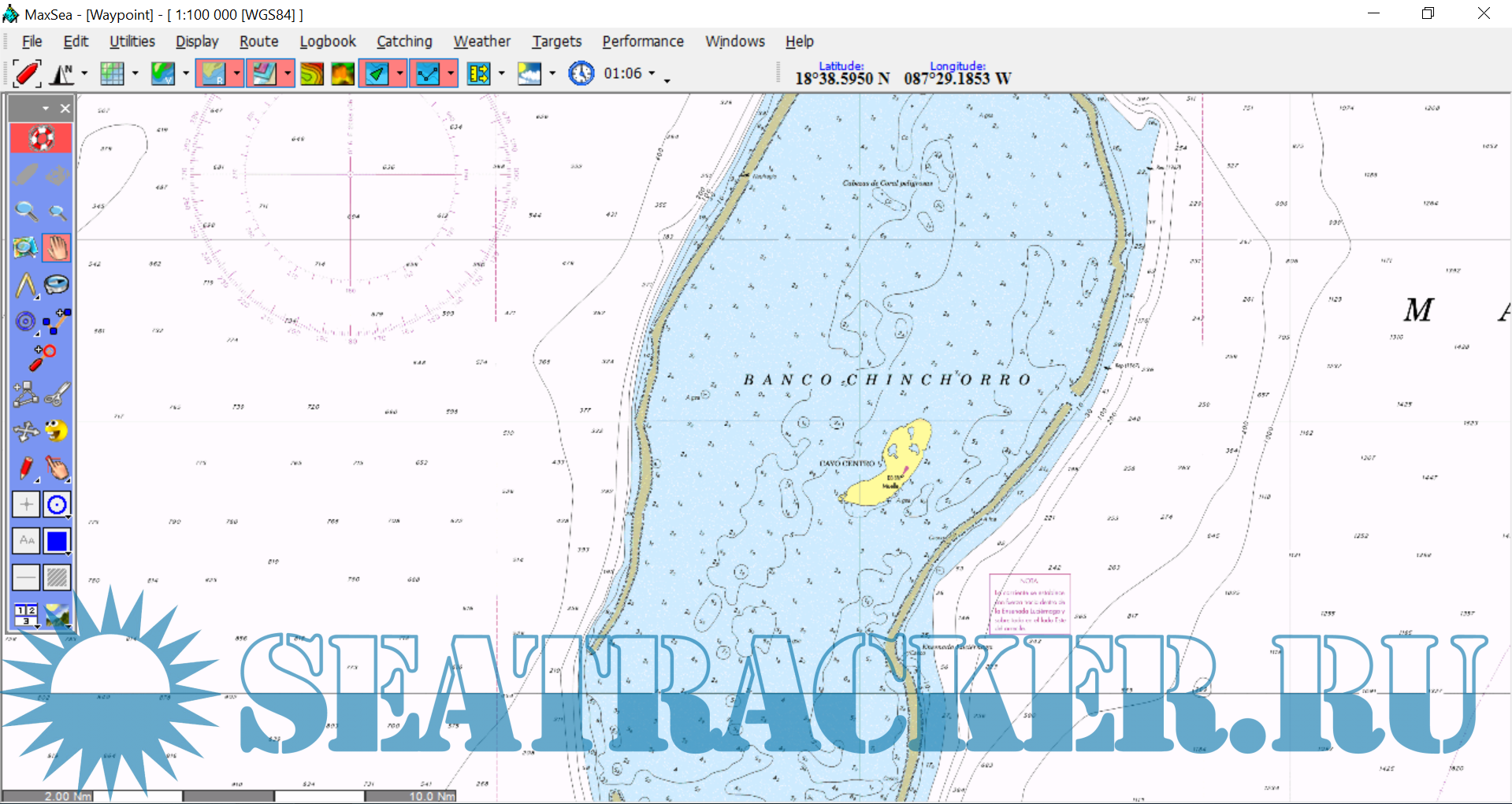Expand the weather icon dropdown arrow

[x=552, y=74]
